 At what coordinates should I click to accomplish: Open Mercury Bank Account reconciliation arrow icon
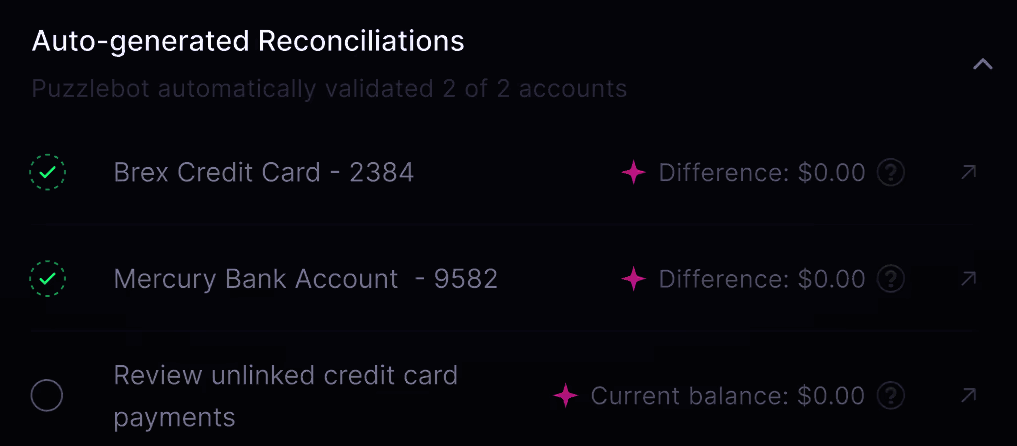(968, 279)
